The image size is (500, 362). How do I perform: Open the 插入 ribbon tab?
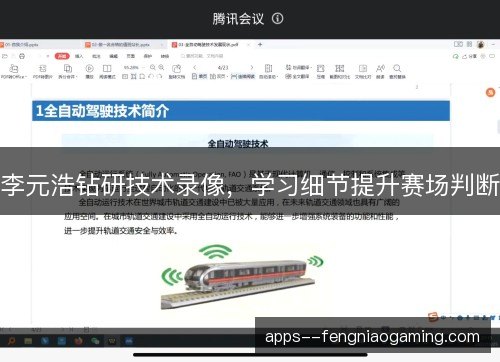pos(79,56)
